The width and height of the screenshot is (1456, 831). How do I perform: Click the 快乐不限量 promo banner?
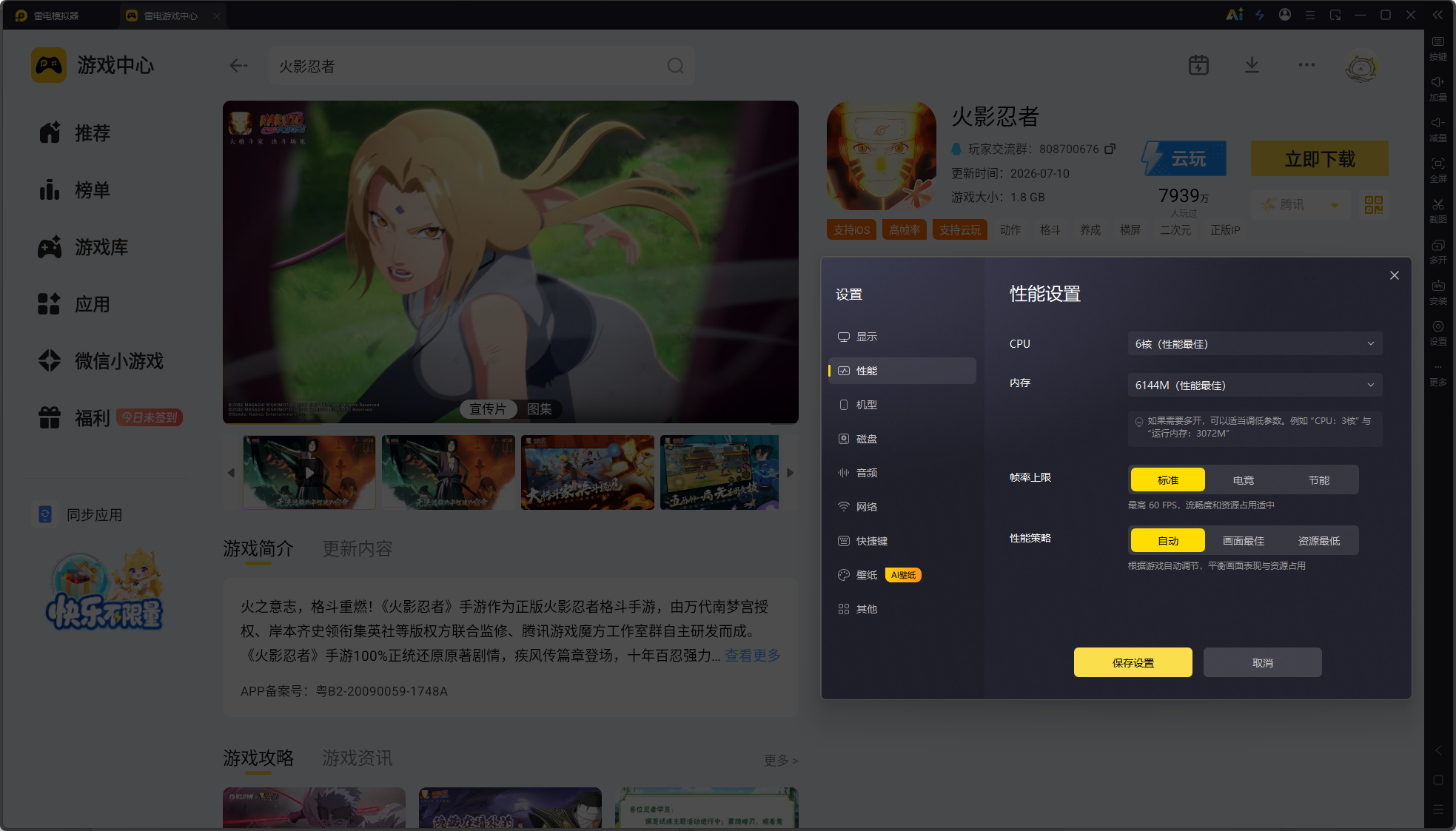(x=105, y=591)
